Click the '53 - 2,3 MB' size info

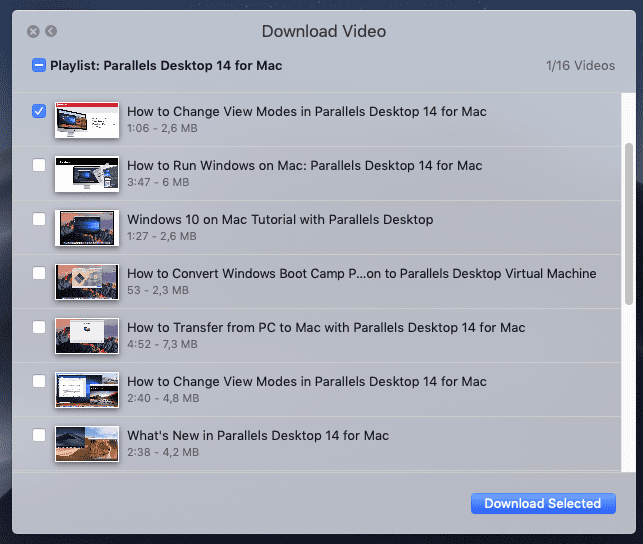click(x=158, y=290)
